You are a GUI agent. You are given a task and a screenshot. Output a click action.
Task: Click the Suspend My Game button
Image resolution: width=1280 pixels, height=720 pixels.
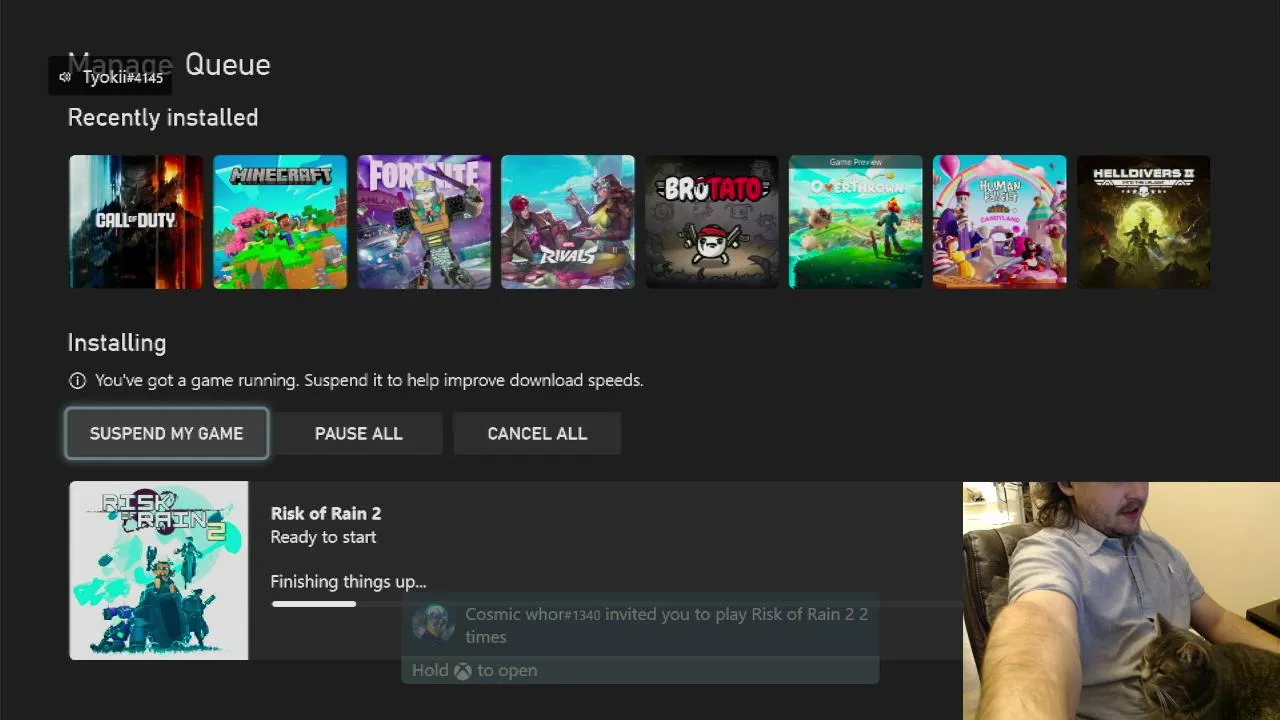pos(167,433)
